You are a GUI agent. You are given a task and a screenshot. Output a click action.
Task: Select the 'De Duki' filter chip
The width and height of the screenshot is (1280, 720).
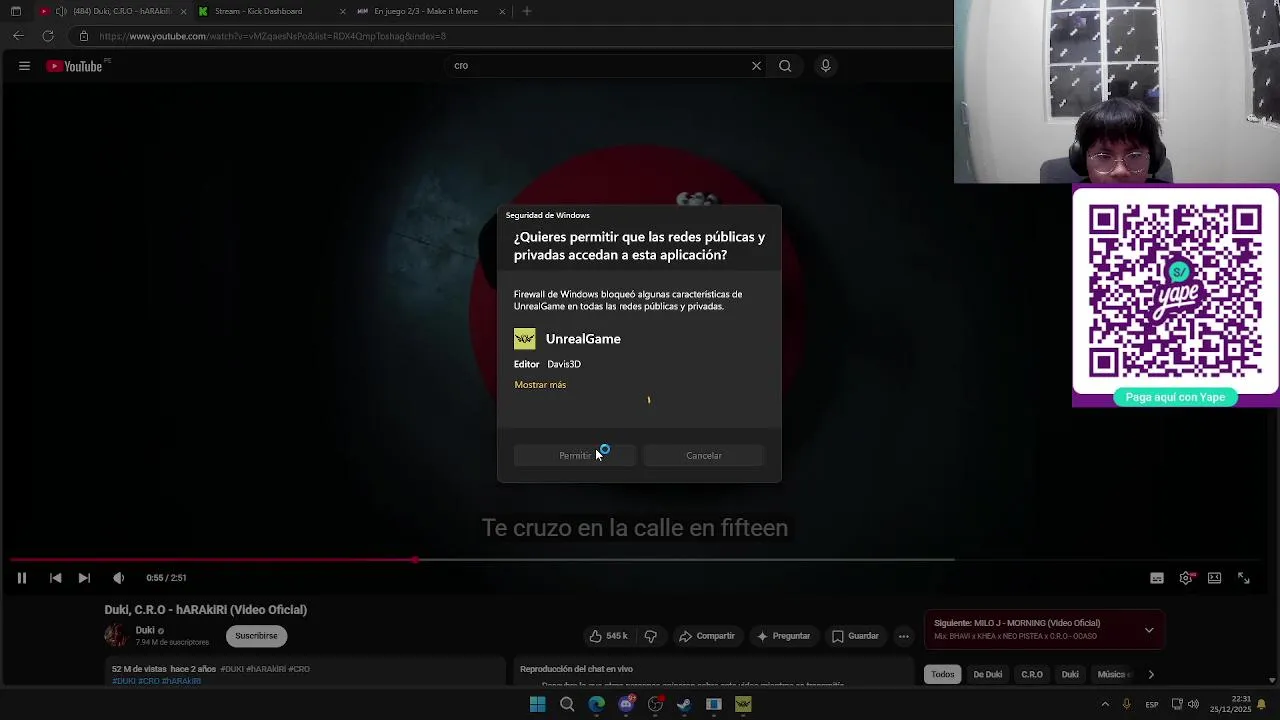tap(988, 675)
